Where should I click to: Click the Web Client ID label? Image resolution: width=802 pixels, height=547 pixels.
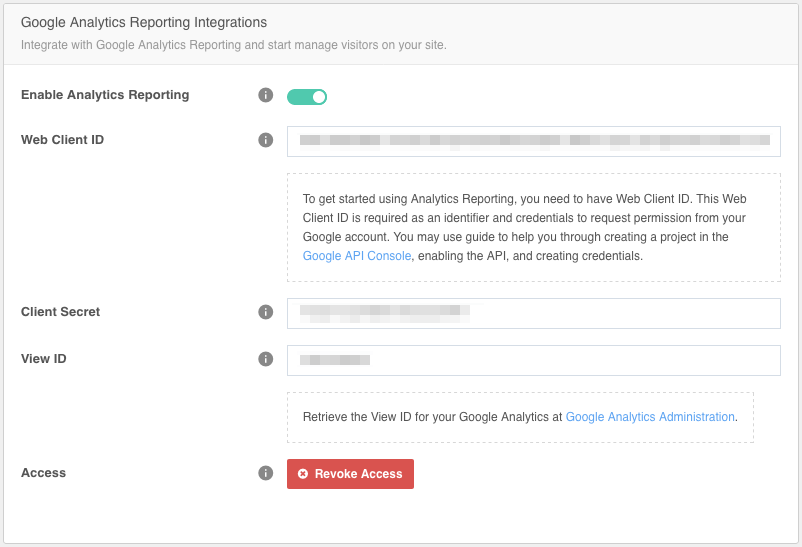pyautogui.click(x=62, y=140)
